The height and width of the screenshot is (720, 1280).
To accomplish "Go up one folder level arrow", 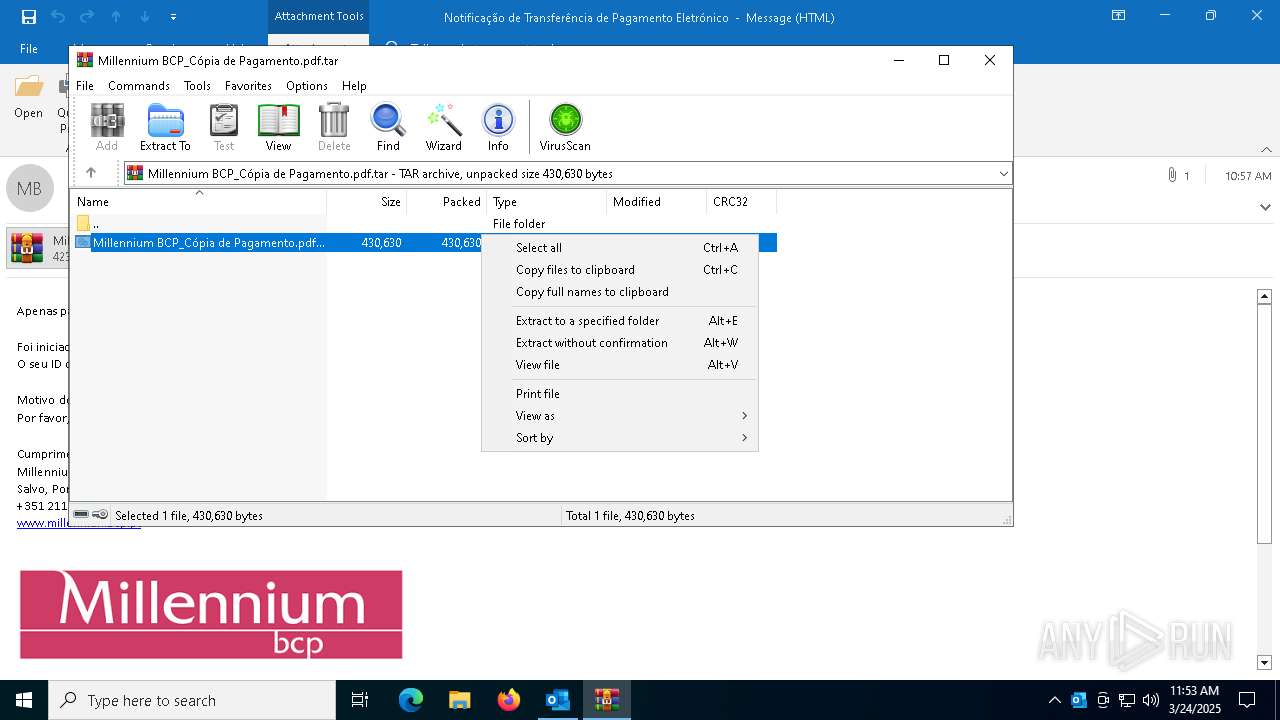I will [x=91, y=173].
